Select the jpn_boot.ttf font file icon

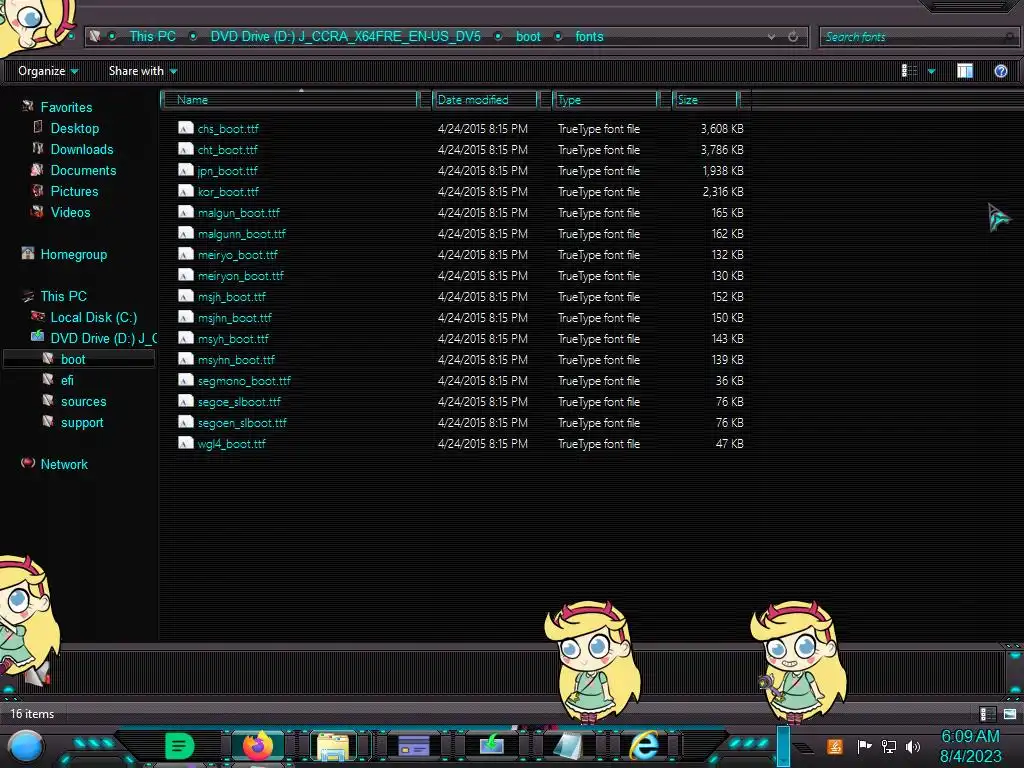[x=185, y=170]
